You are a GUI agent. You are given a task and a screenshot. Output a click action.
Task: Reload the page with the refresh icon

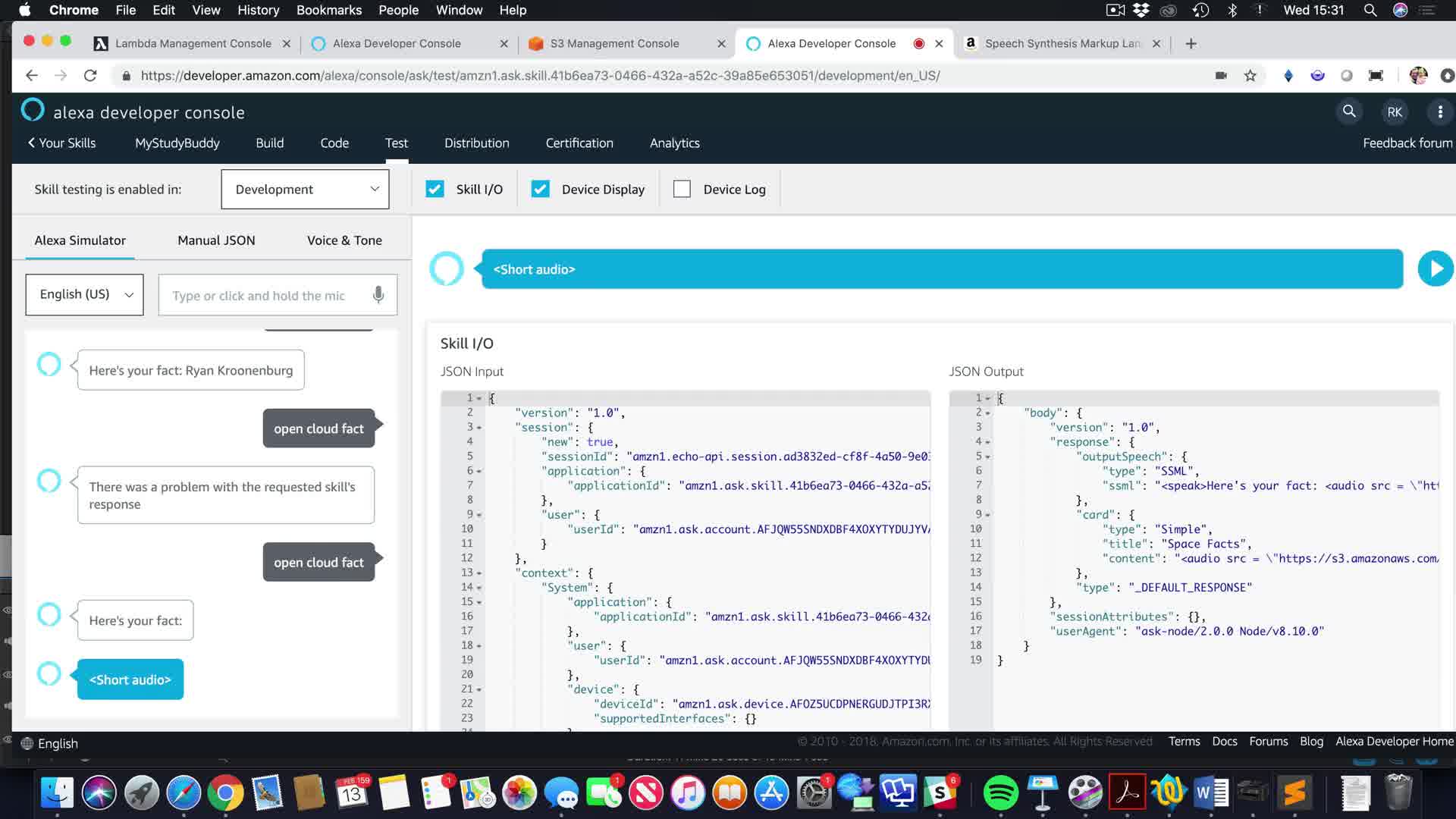click(90, 76)
